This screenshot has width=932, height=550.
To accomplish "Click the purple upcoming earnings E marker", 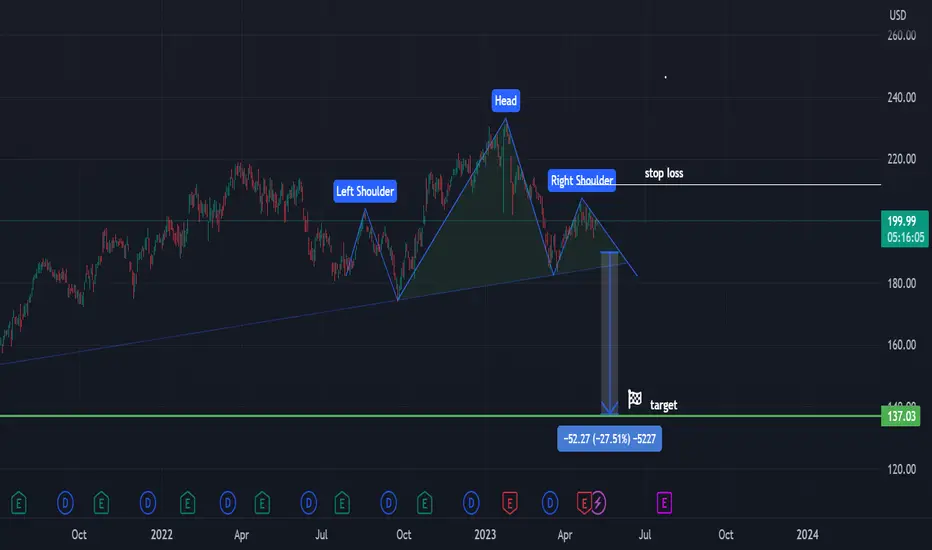I will 664,503.
